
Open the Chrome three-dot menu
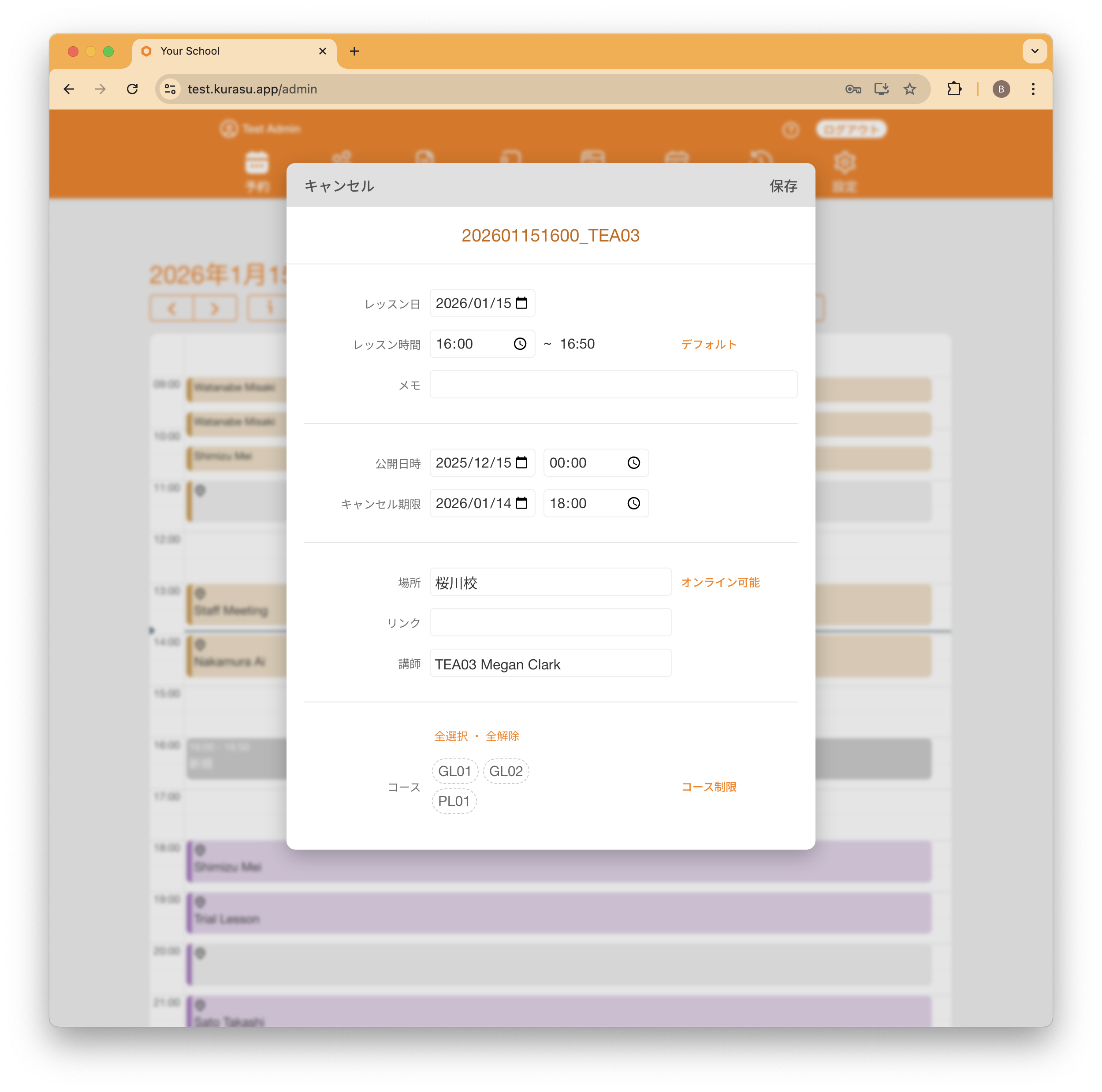1032,89
